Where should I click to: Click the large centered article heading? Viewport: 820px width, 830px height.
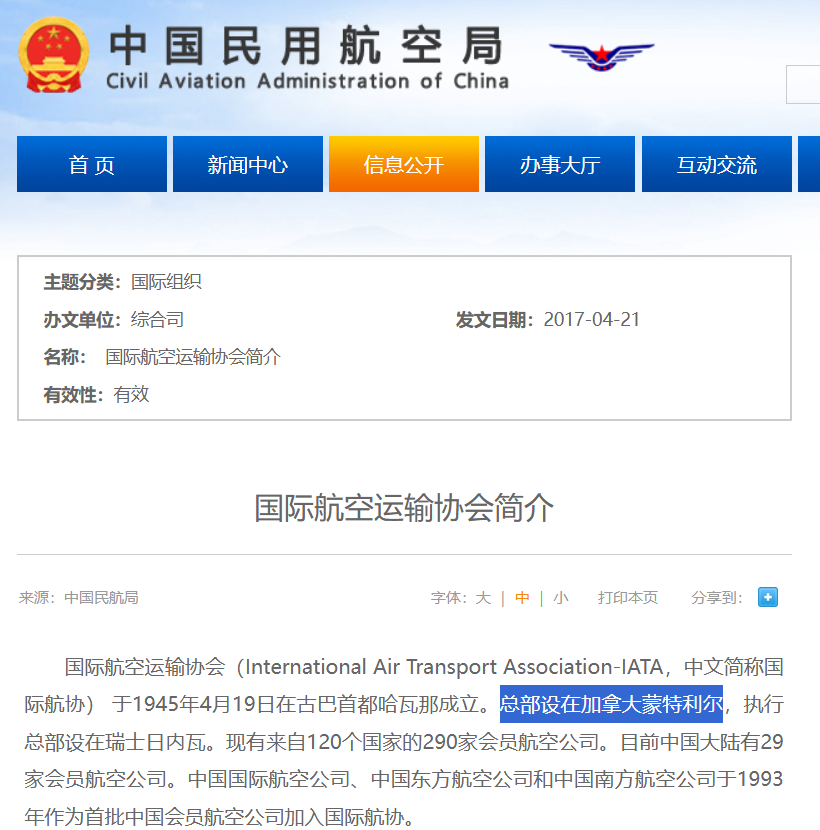click(x=404, y=508)
